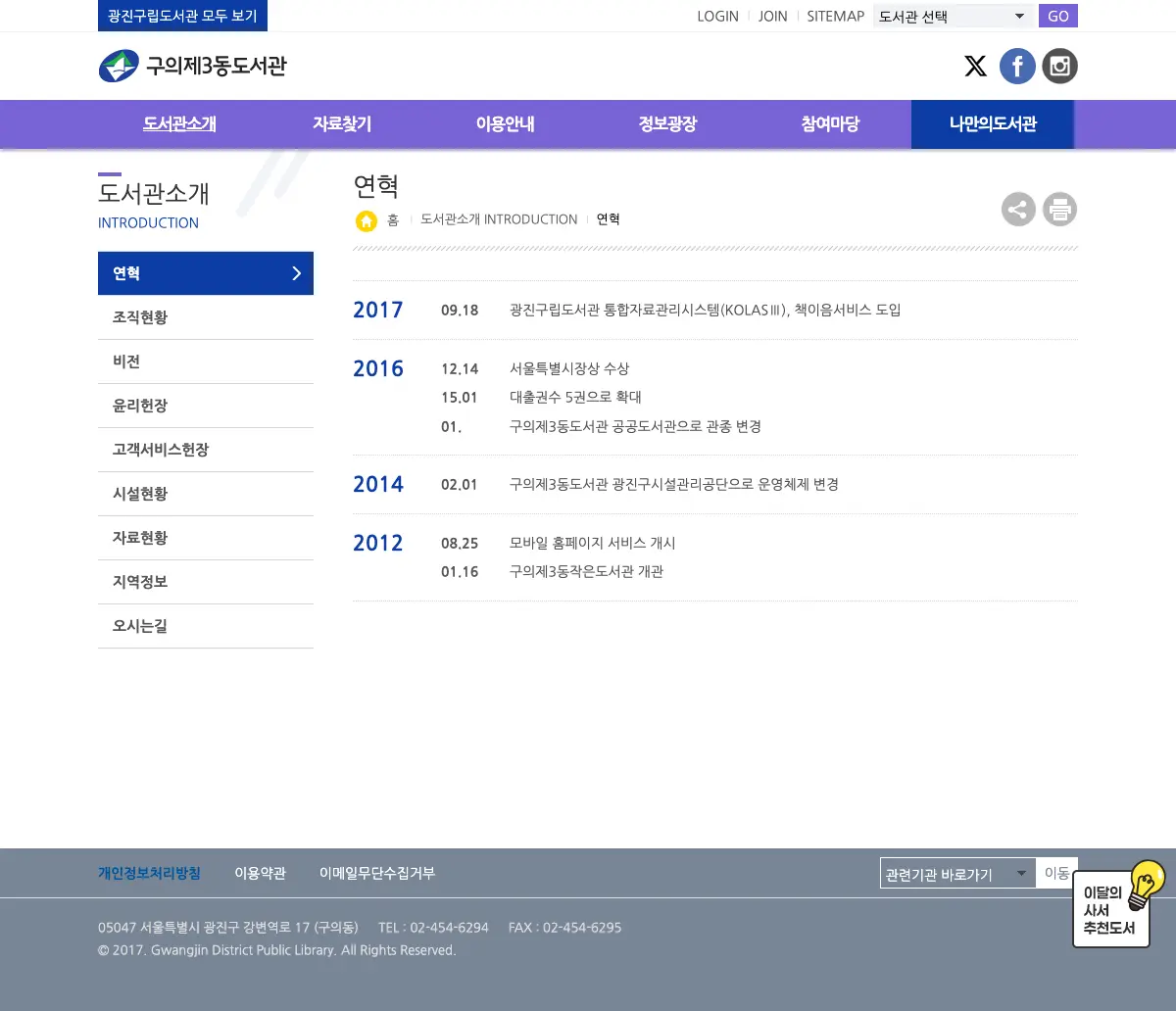Click the 개인정보처리방침 footer link
Screen dimensions: 1176x1011
[149, 873]
